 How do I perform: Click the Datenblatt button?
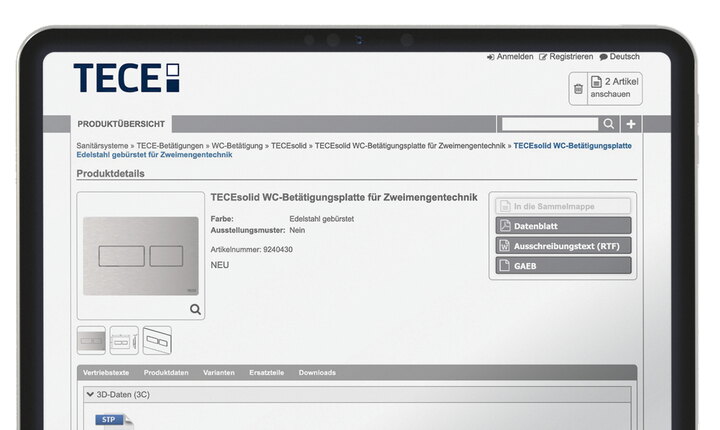pyautogui.click(x=564, y=226)
